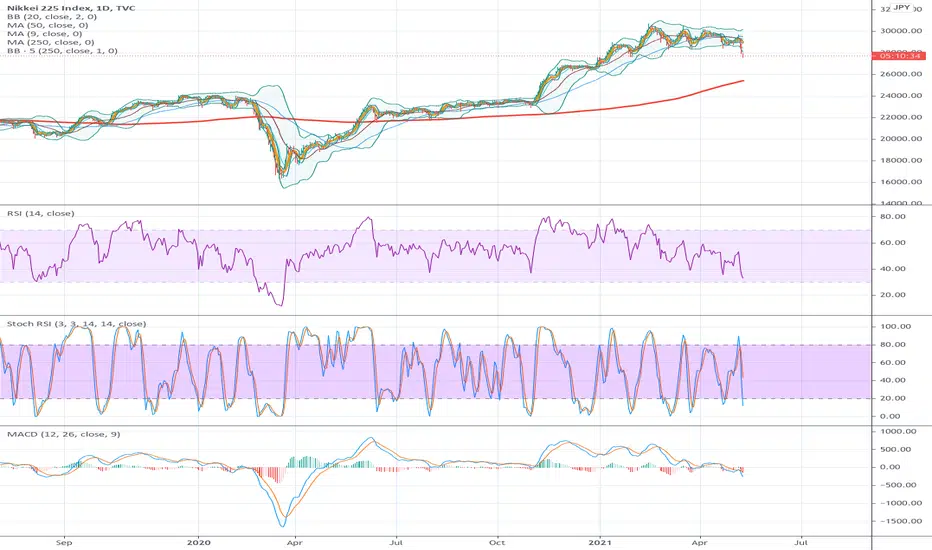The height and width of the screenshot is (550, 932).
Task: Click the Sep label on the time axis
Action: (x=64, y=542)
